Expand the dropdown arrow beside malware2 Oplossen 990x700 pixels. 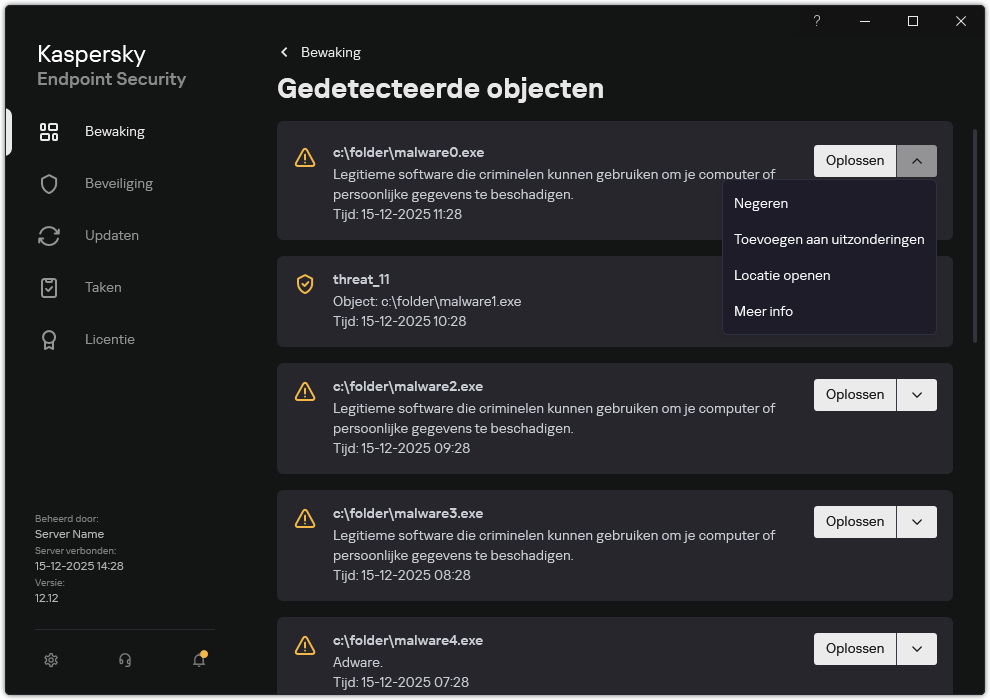(x=917, y=394)
